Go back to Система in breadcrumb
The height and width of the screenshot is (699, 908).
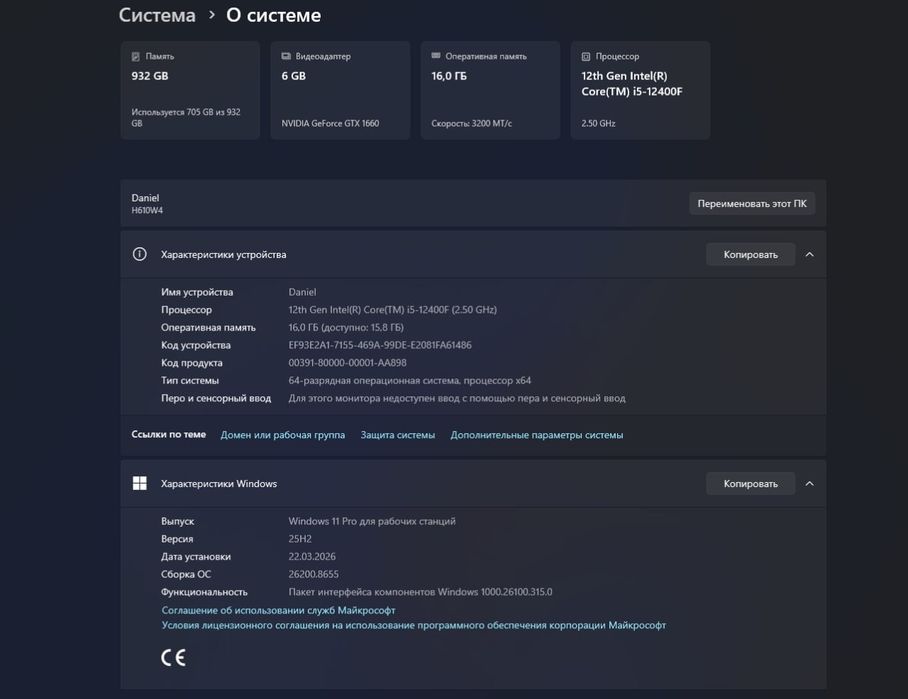[157, 15]
